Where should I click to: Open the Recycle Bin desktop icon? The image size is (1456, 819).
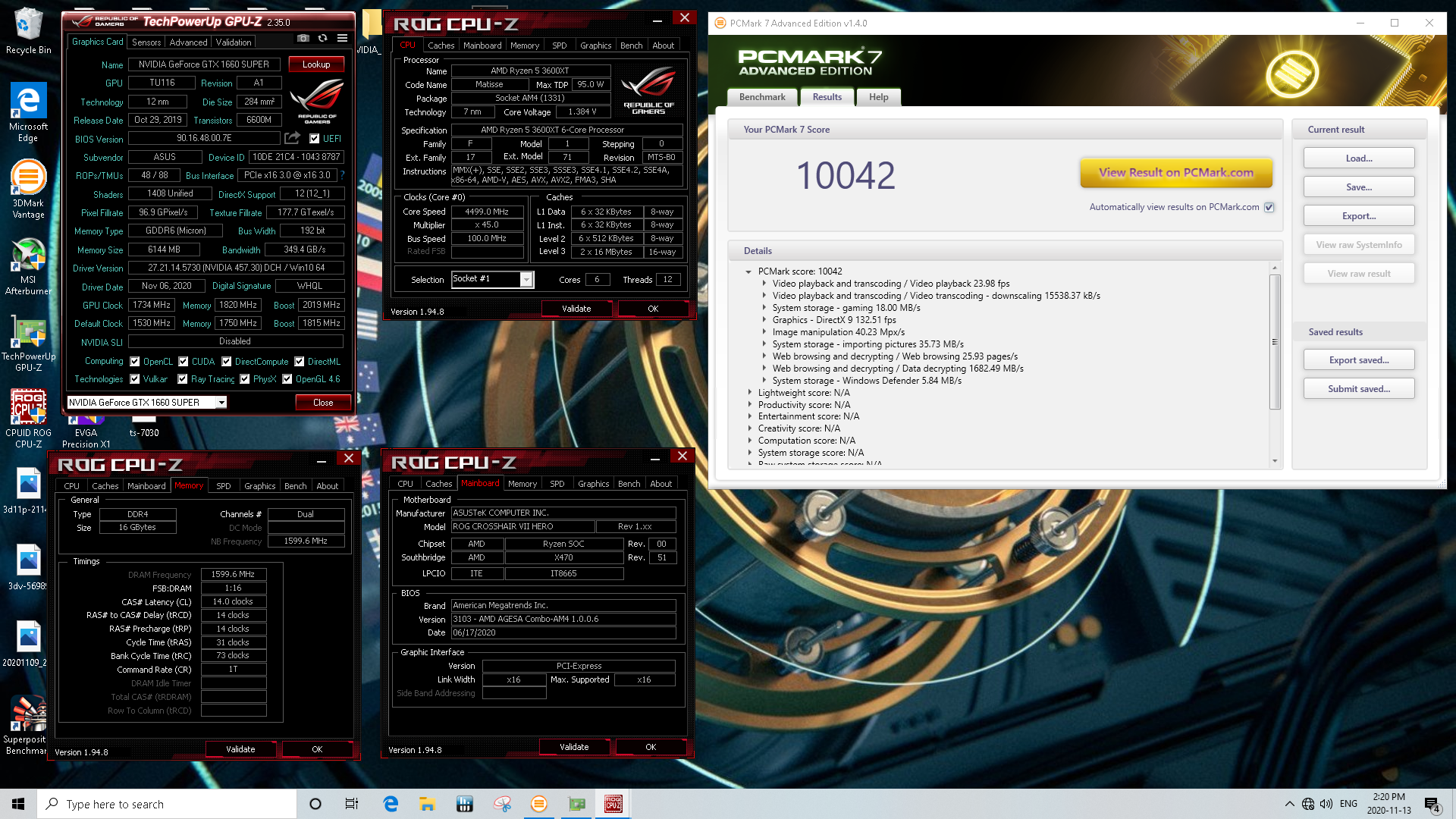[28, 32]
